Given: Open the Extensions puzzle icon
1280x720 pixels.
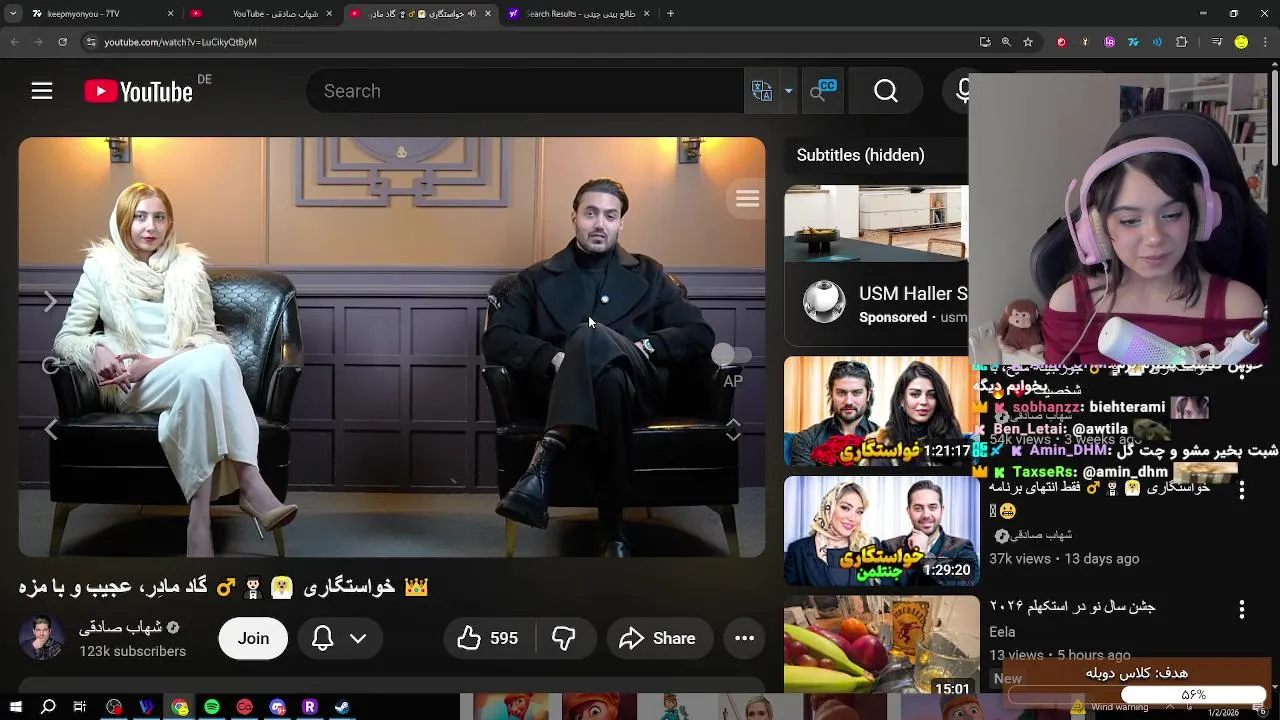Looking at the screenshot, I should (1182, 42).
